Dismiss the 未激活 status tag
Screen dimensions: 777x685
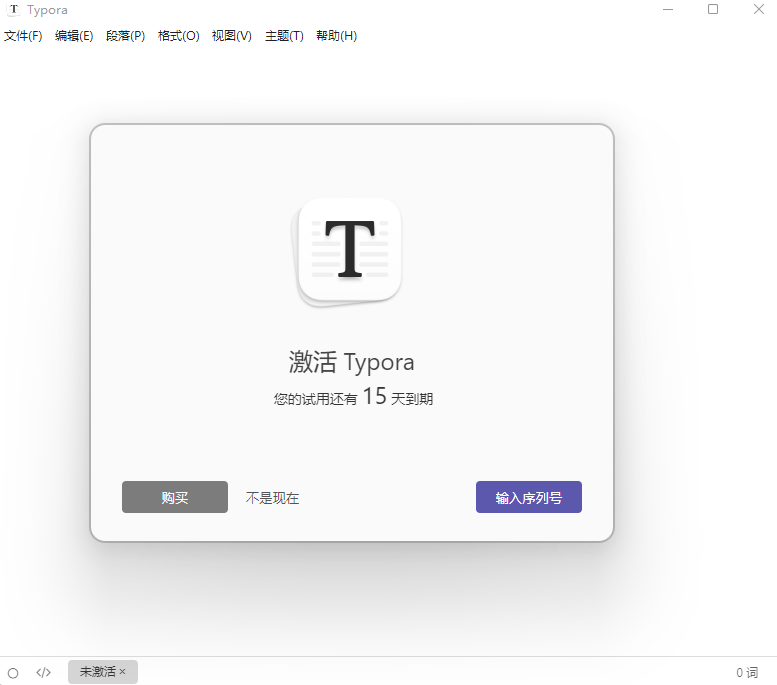[x=122, y=672]
